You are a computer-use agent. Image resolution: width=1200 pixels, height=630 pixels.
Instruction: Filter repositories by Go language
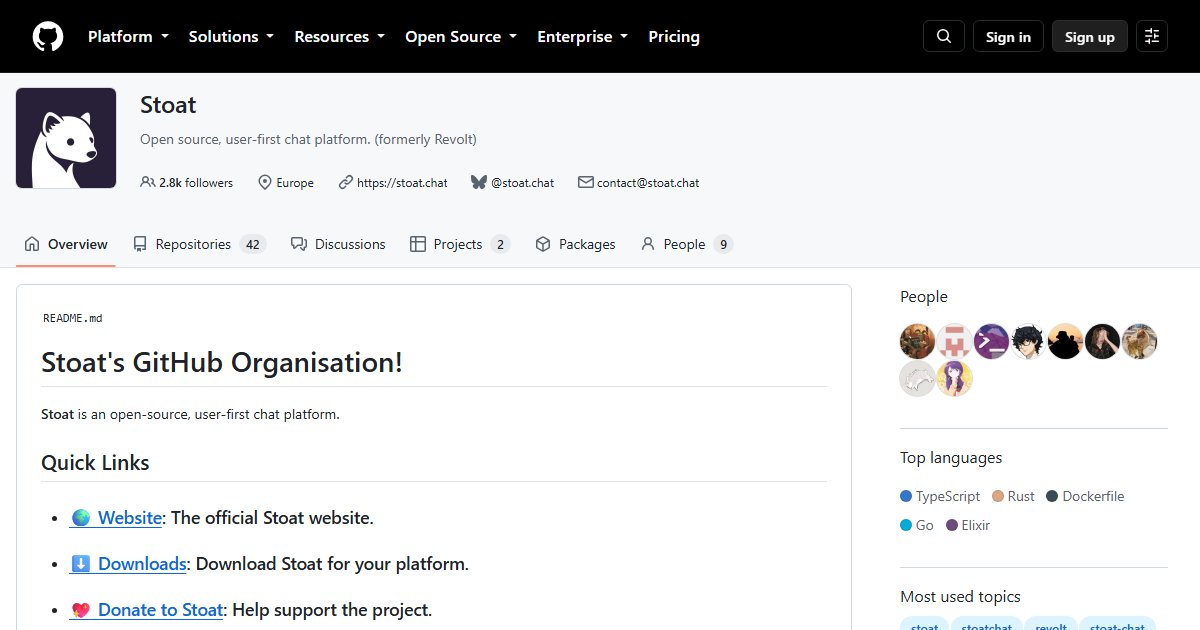click(x=917, y=525)
